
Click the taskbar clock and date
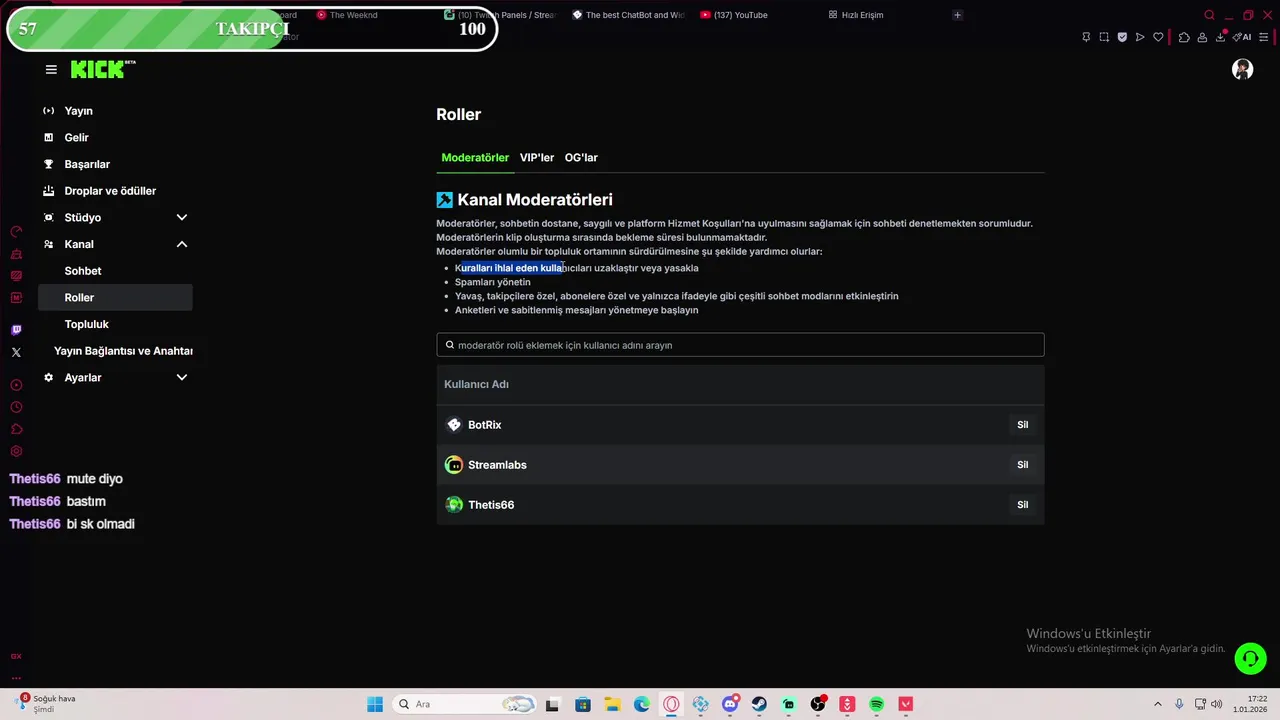tap(1250, 704)
